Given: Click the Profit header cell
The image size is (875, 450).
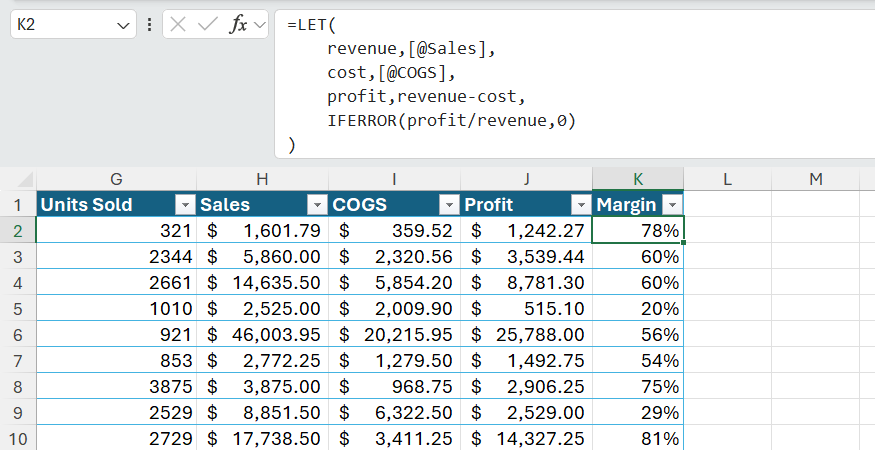Looking at the screenshot, I should click(526, 204).
